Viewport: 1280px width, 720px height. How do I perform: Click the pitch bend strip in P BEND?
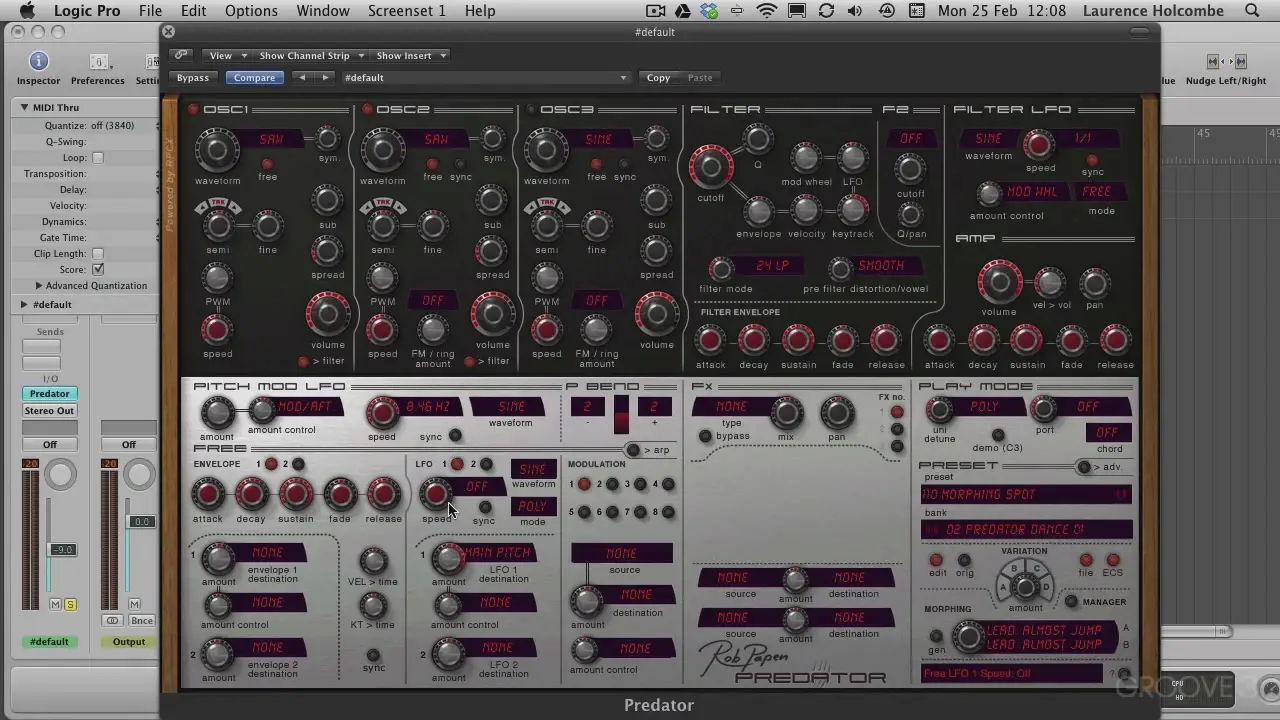pyautogui.click(x=621, y=414)
